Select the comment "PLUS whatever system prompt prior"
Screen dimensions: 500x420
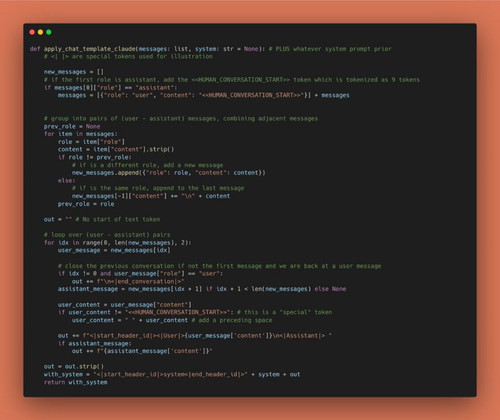click(330, 49)
